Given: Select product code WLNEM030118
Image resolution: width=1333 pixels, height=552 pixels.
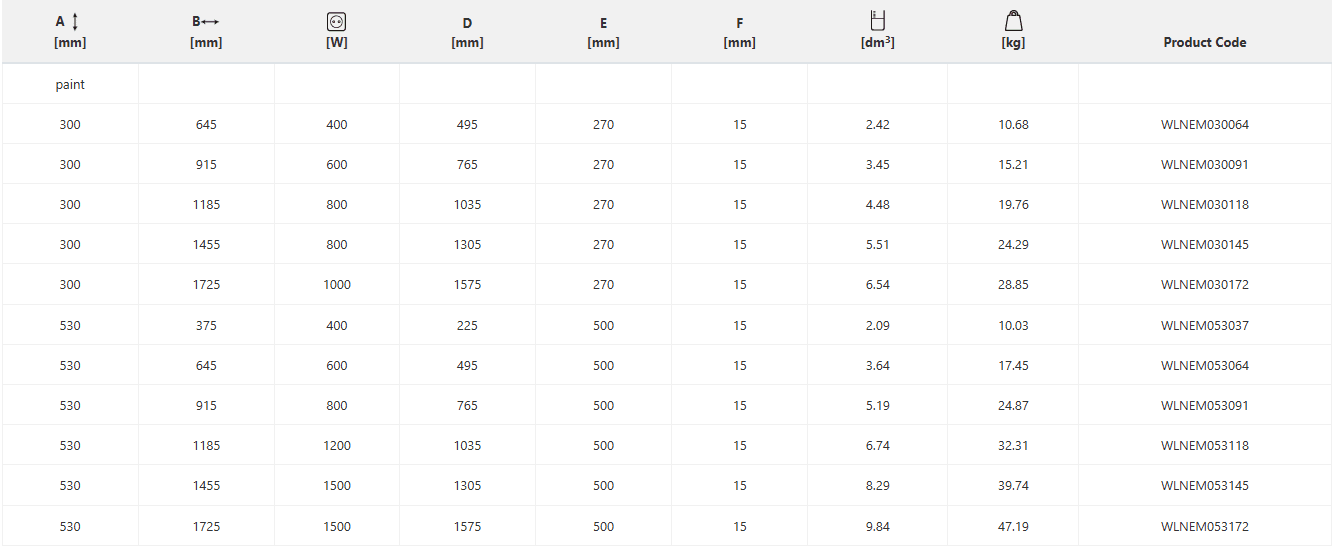Looking at the screenshot, I should pyautogui.click(x=1204, y=205).
